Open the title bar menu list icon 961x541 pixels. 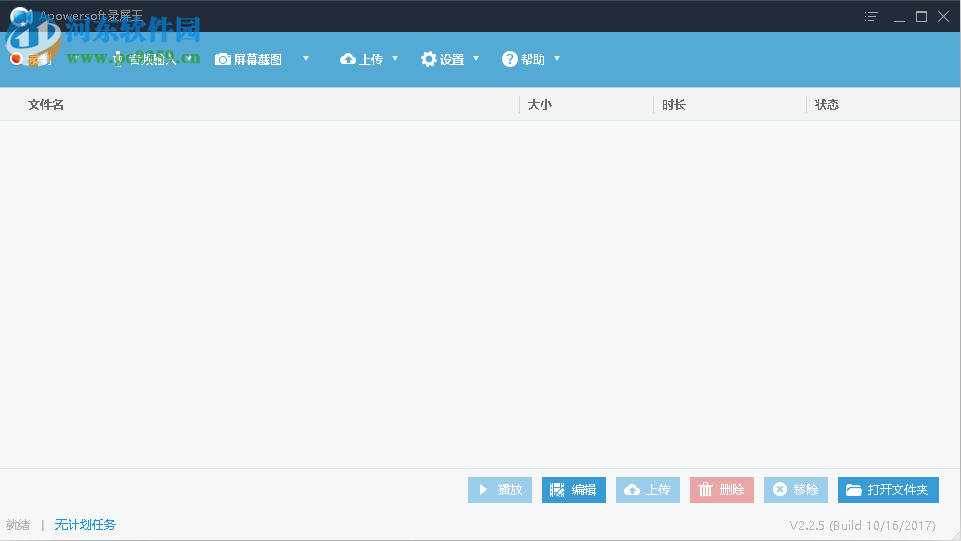click(871, 17)
